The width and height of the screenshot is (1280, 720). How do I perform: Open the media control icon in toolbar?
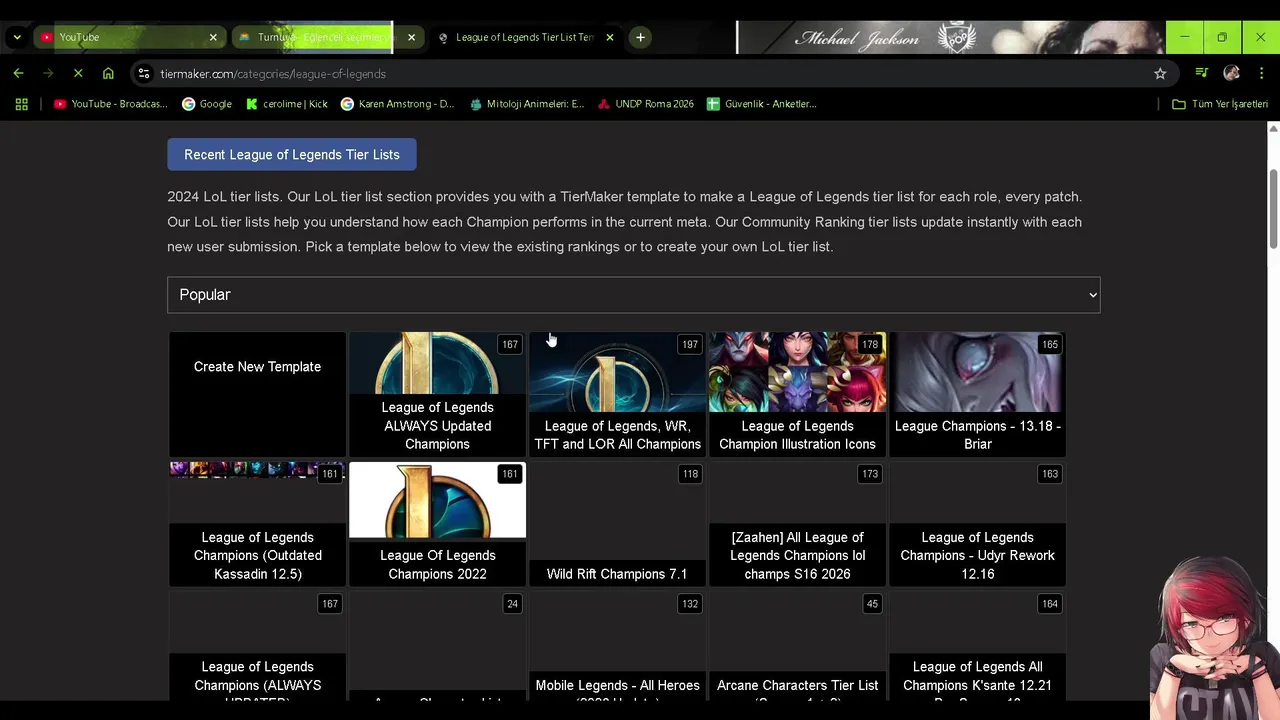pos(1202,73)
